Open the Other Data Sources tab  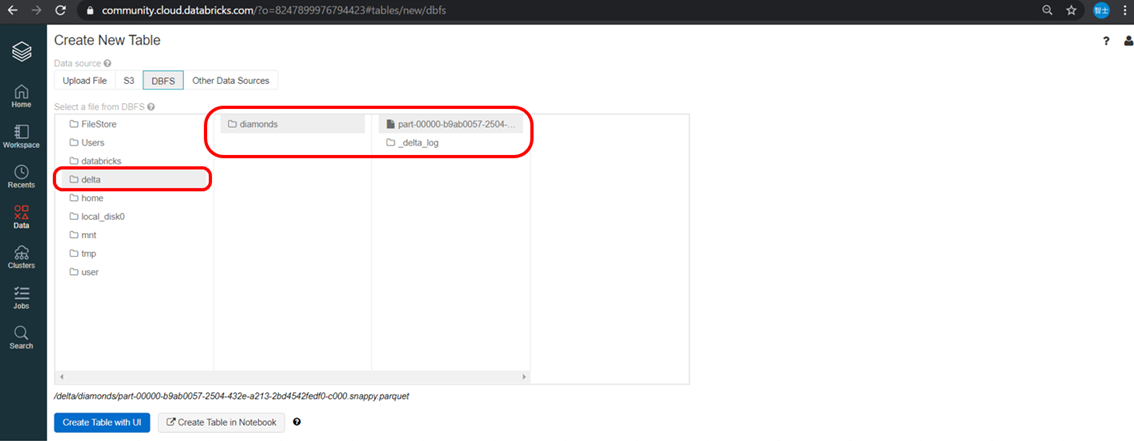tap(231, 80)
